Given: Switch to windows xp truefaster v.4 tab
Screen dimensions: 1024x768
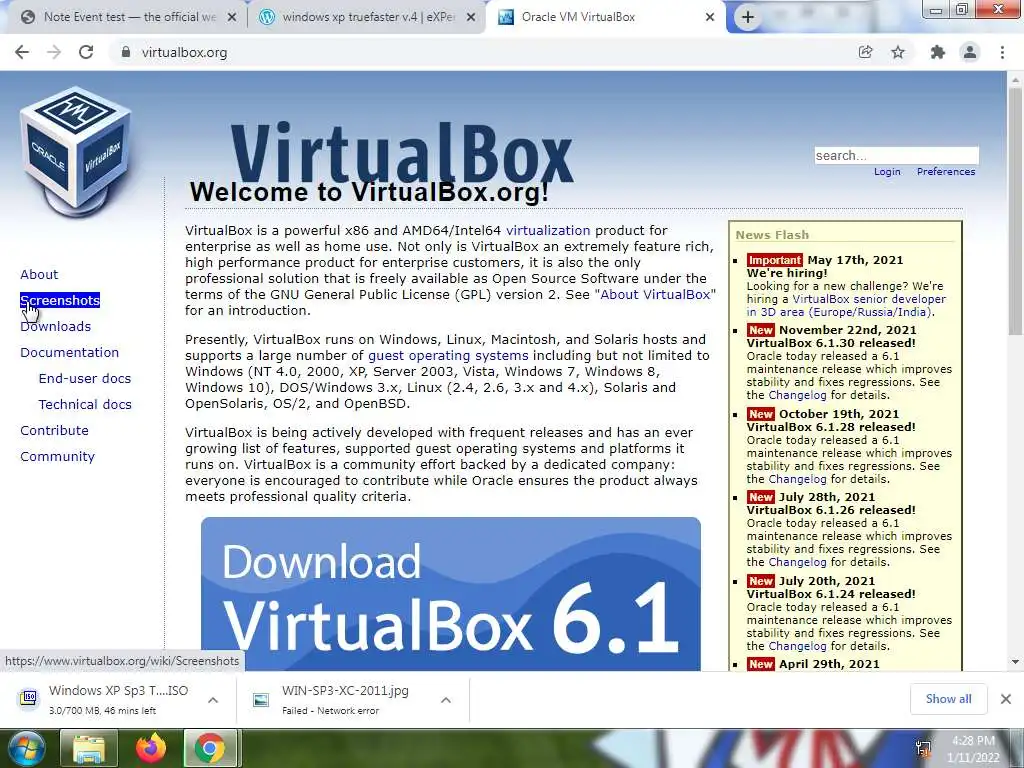Looking at the screenshot, I should [x=368, y=17].
